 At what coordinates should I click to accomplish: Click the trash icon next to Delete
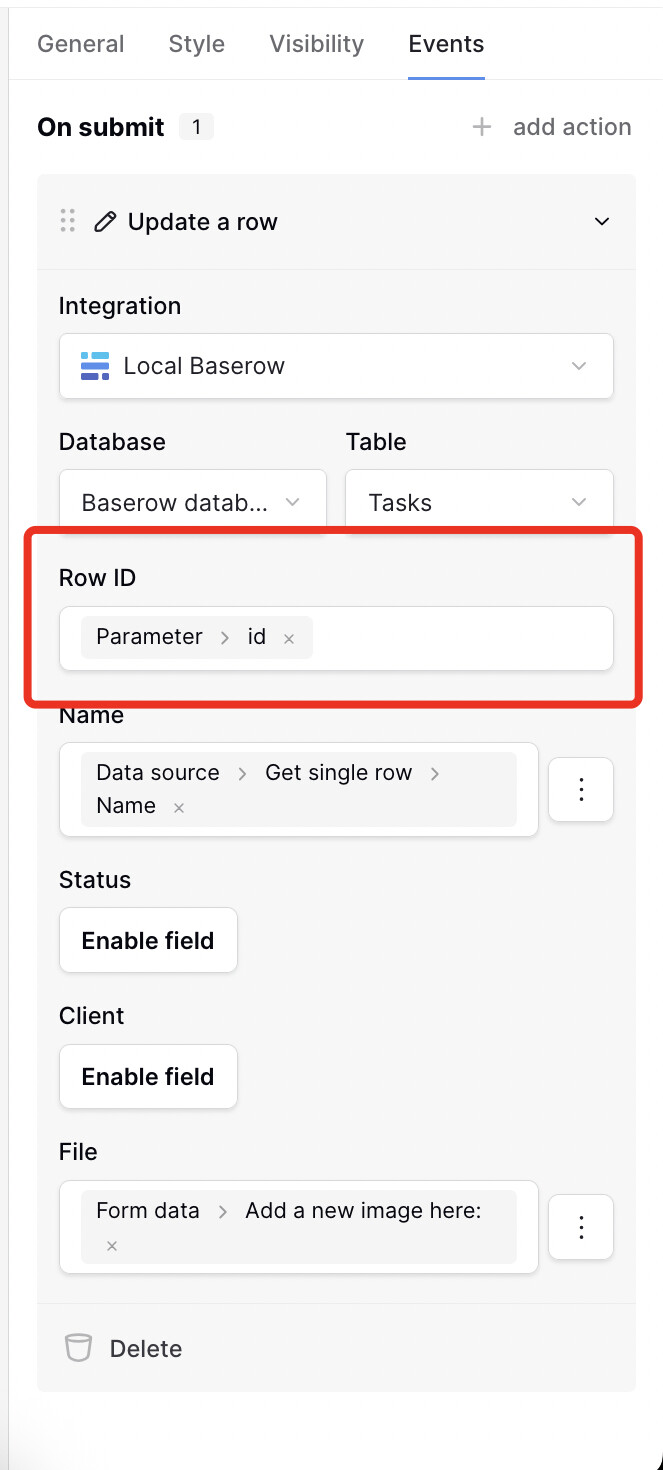click(x=78, y=1348)
